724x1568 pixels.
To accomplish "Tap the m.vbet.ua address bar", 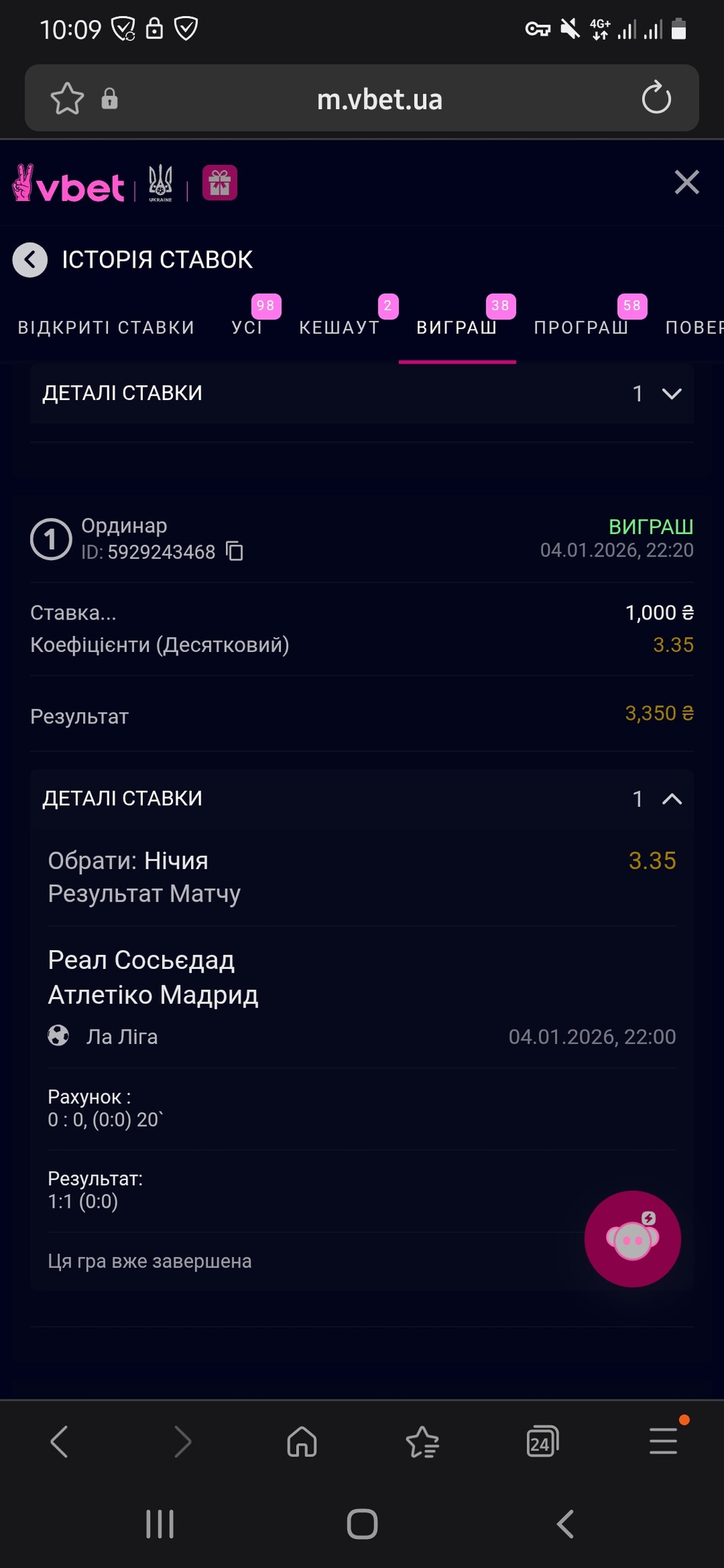I will [x=379, y=99].
